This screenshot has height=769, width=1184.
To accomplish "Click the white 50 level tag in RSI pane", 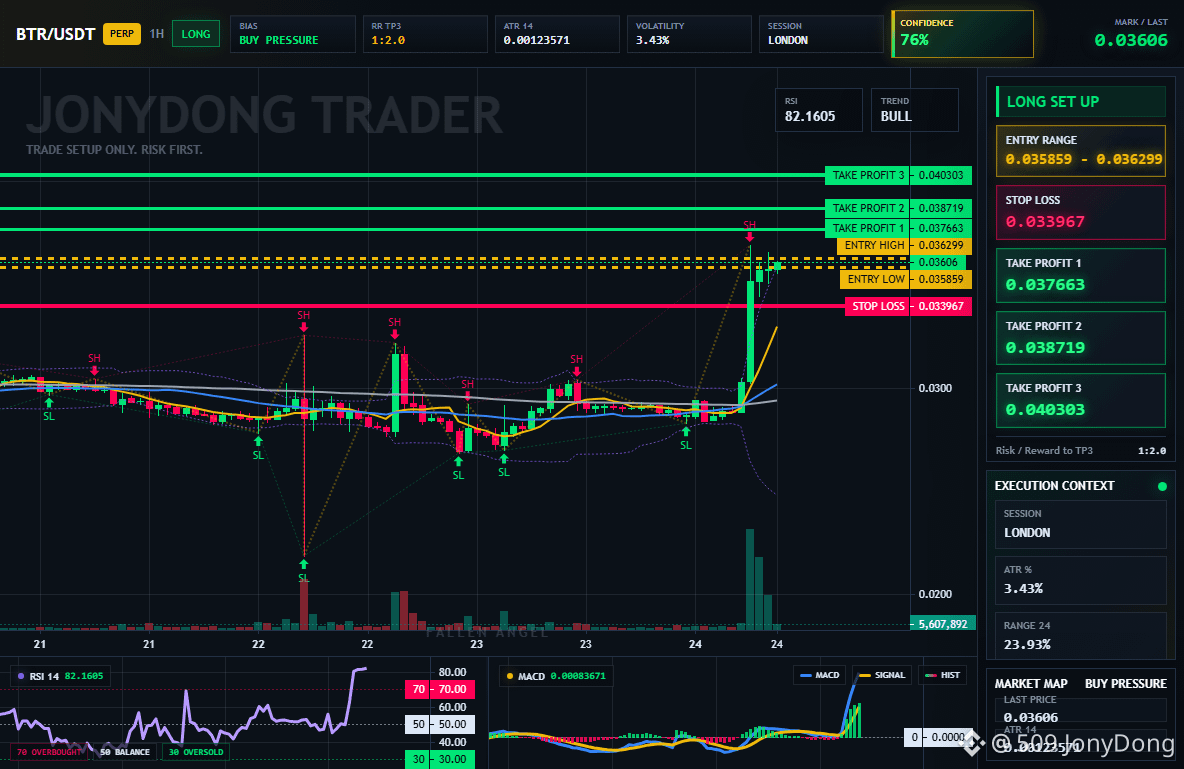I will tap(440, 724).
